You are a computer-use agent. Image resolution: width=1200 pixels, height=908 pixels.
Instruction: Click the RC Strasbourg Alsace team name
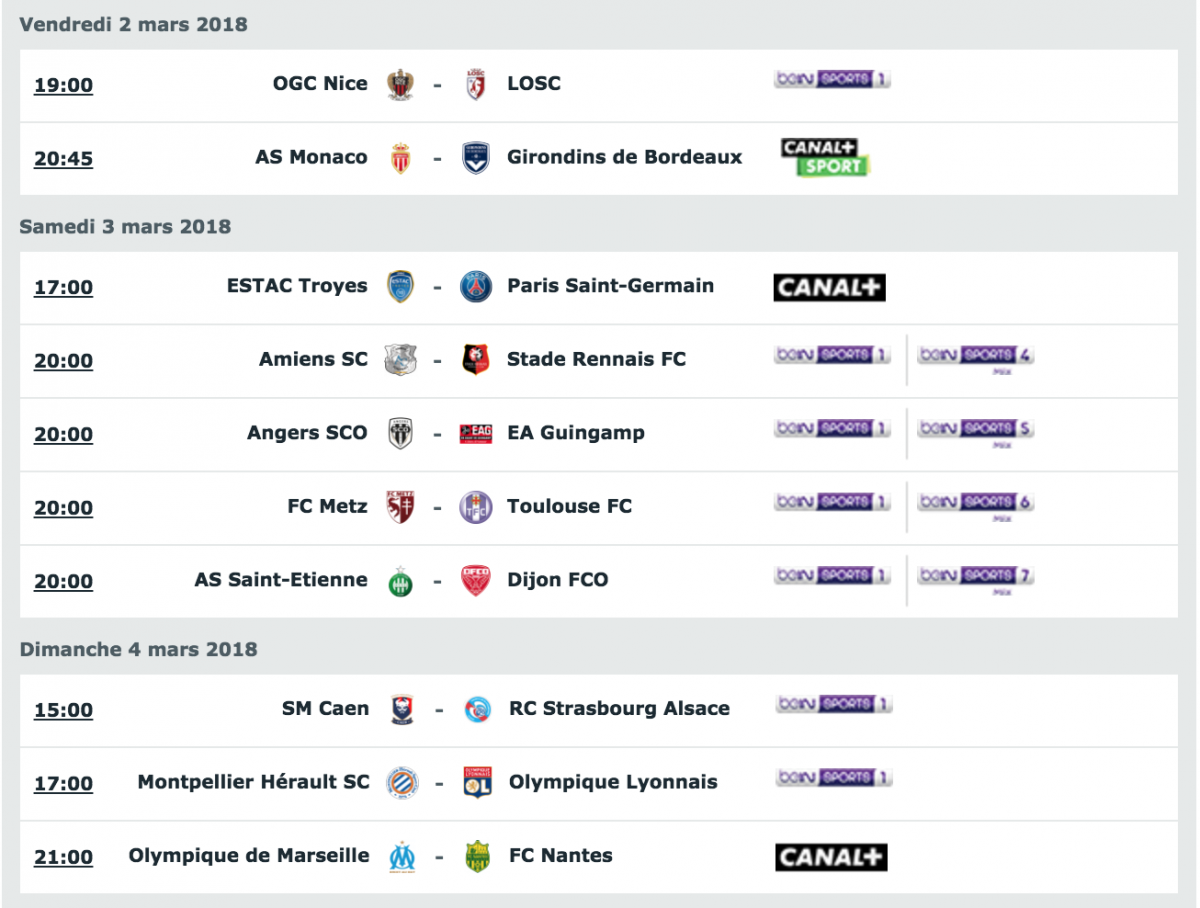619,708
